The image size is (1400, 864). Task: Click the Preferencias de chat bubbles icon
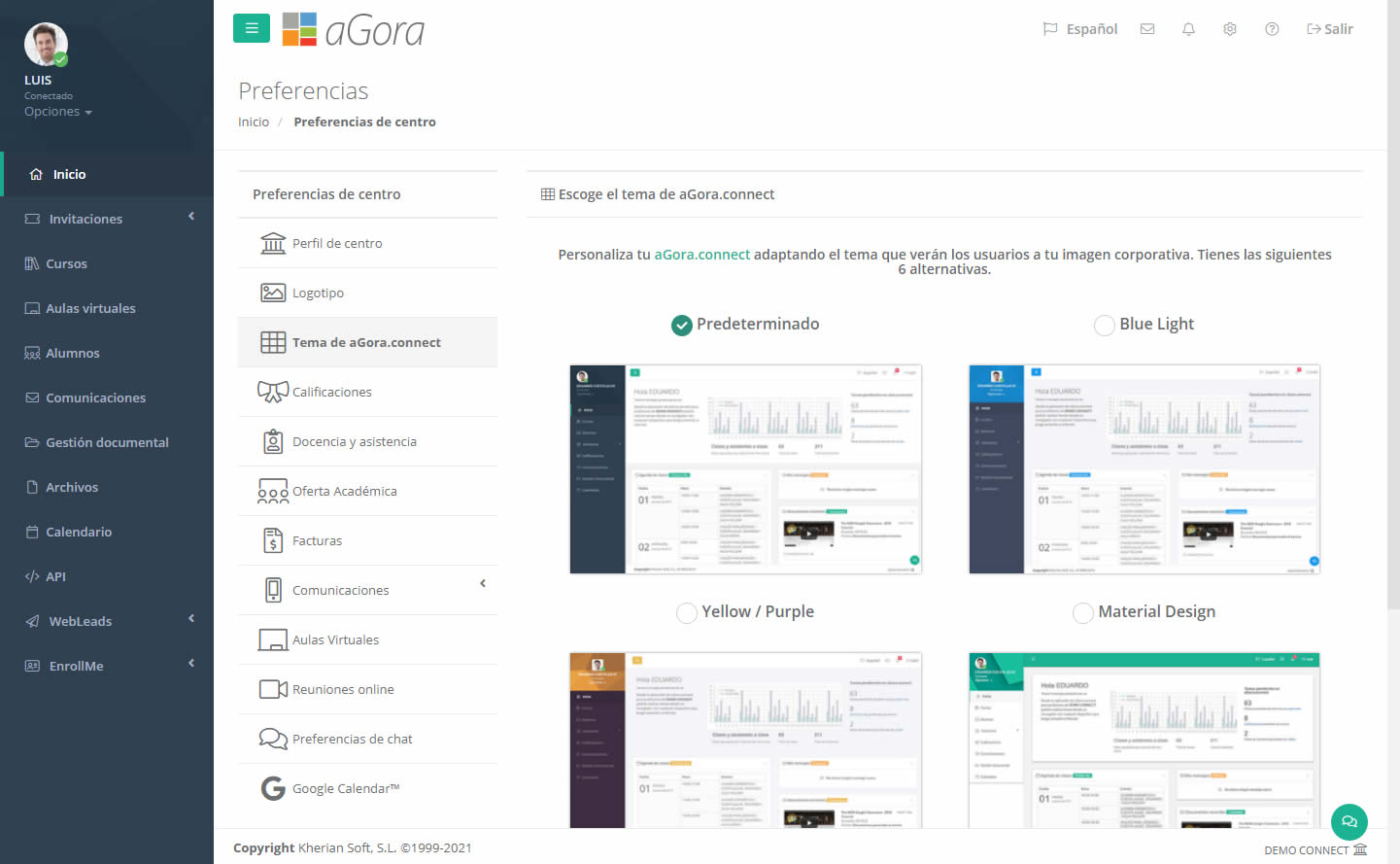tap(273, 739)
